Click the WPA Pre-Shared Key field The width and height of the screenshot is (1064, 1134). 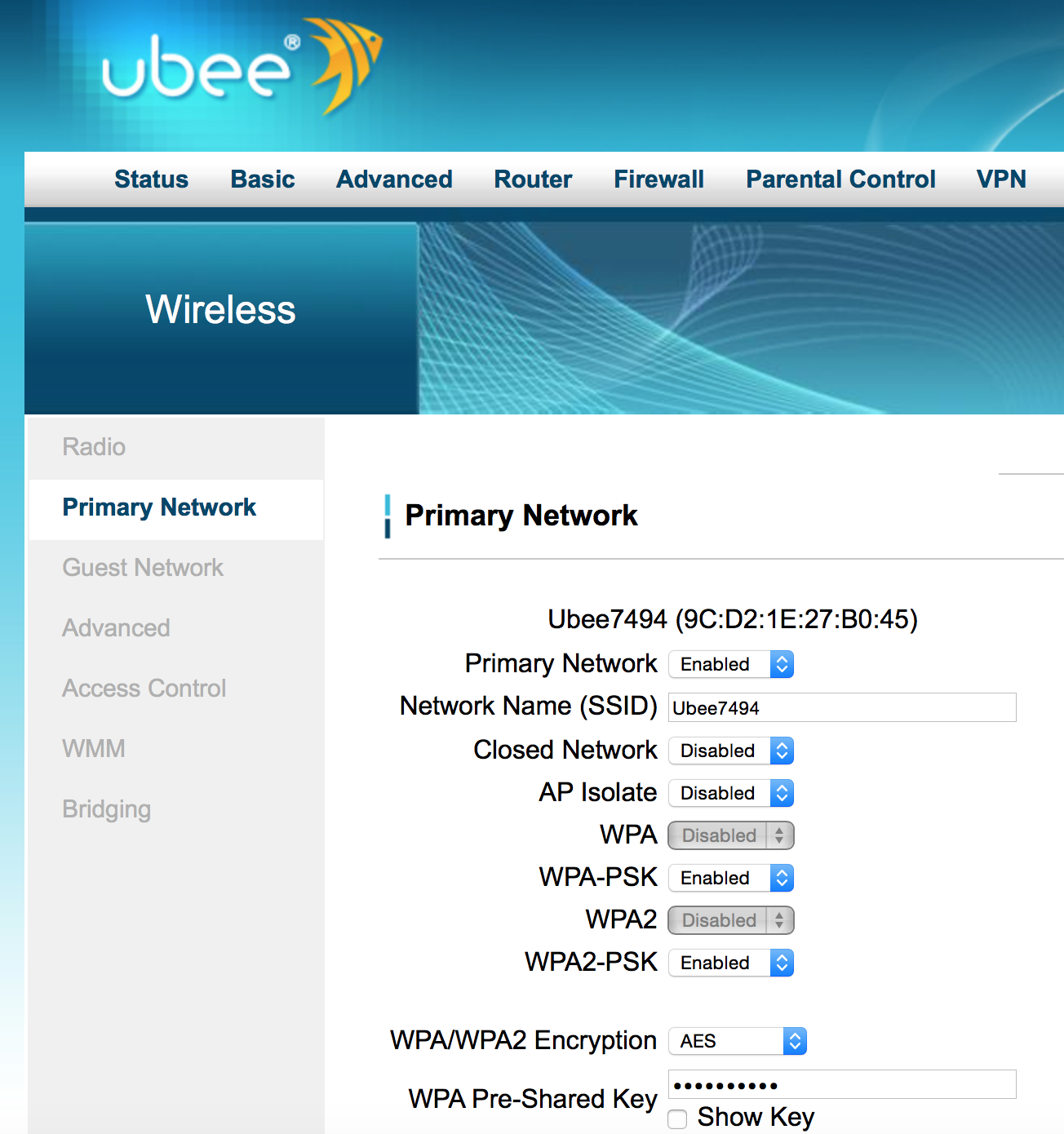841,1084
